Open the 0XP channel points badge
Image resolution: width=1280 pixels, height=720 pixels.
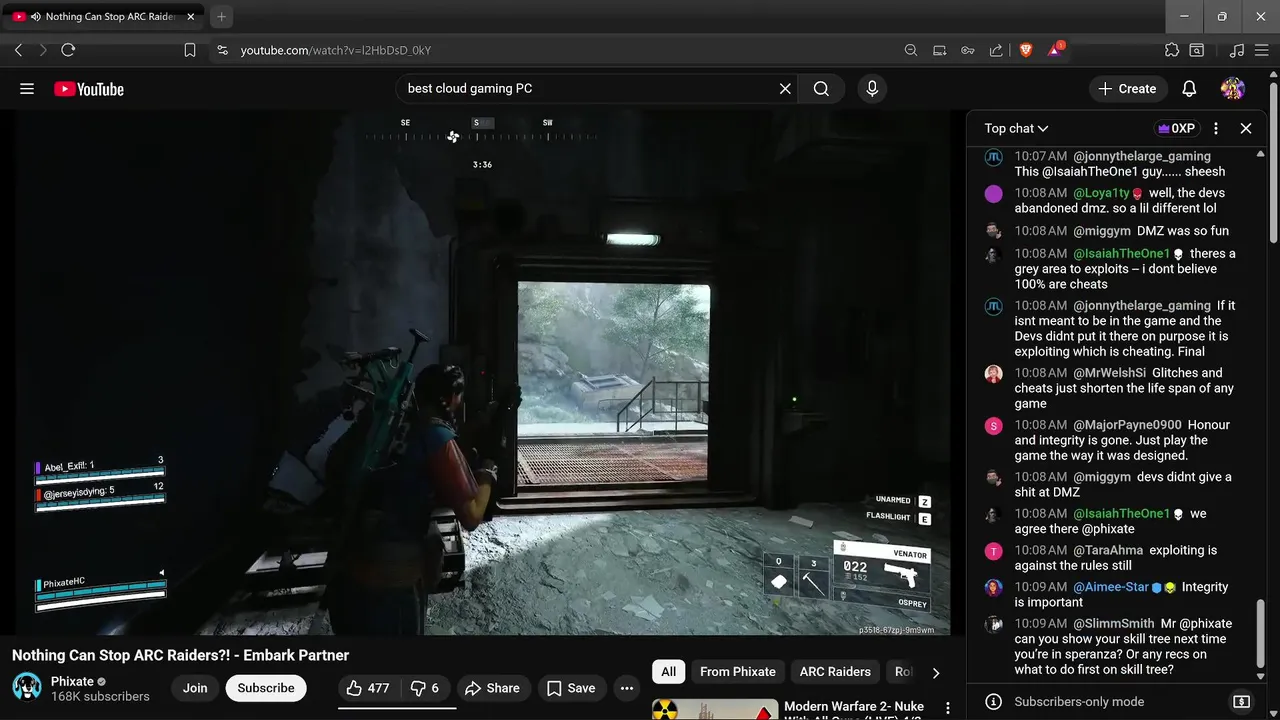click(1176, 128)
